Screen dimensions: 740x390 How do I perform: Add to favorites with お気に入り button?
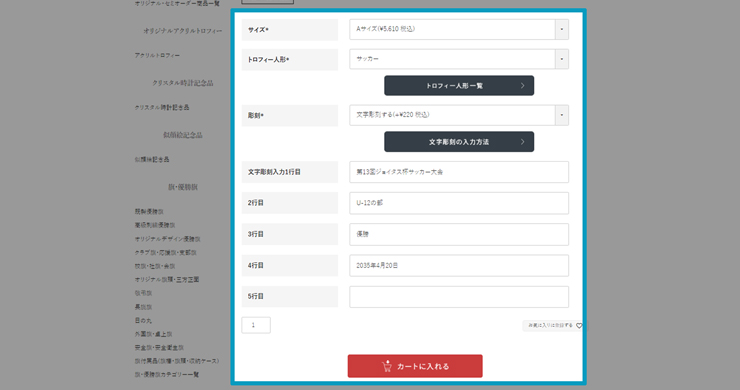(x=554, y=325)
